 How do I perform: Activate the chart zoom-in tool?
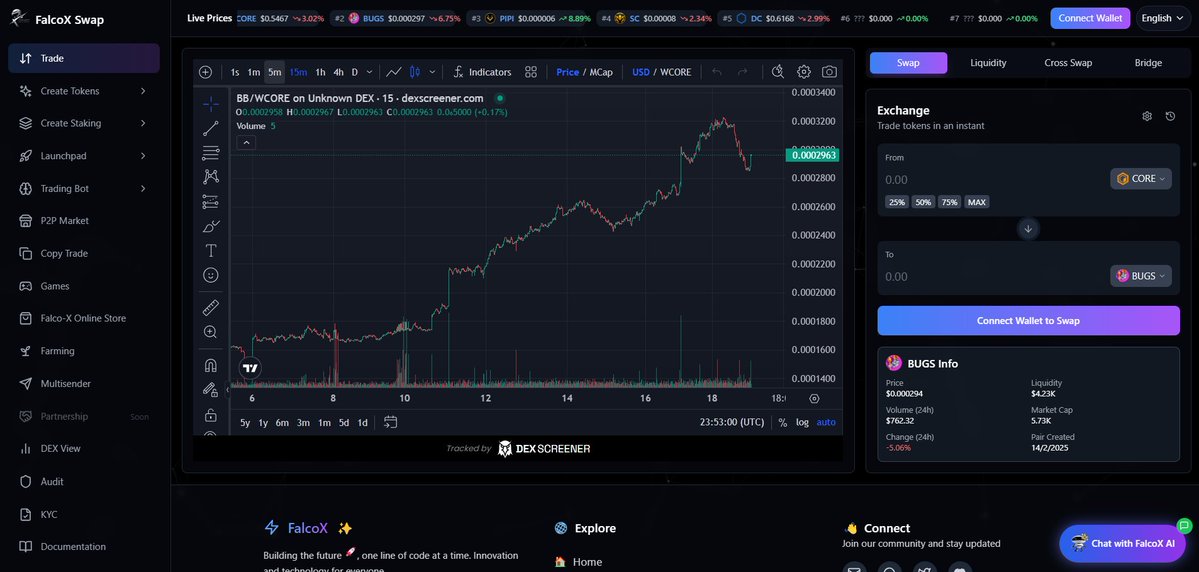[210, 332]
